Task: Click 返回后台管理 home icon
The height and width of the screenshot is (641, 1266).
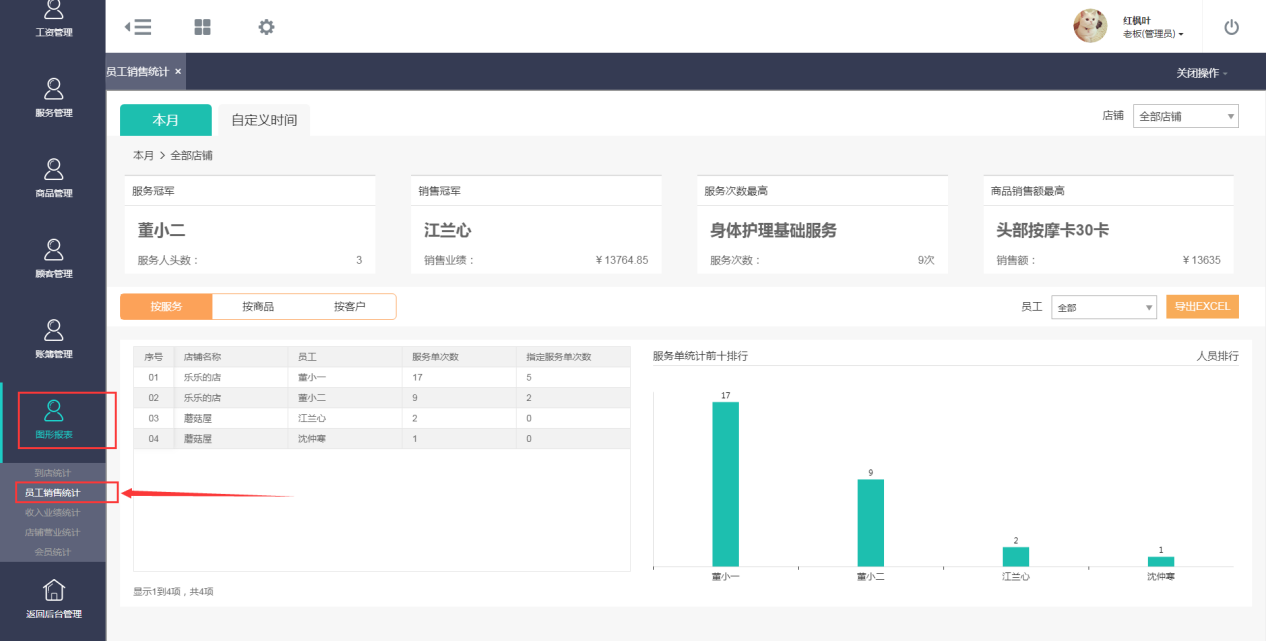Action: tap(54, 590)
